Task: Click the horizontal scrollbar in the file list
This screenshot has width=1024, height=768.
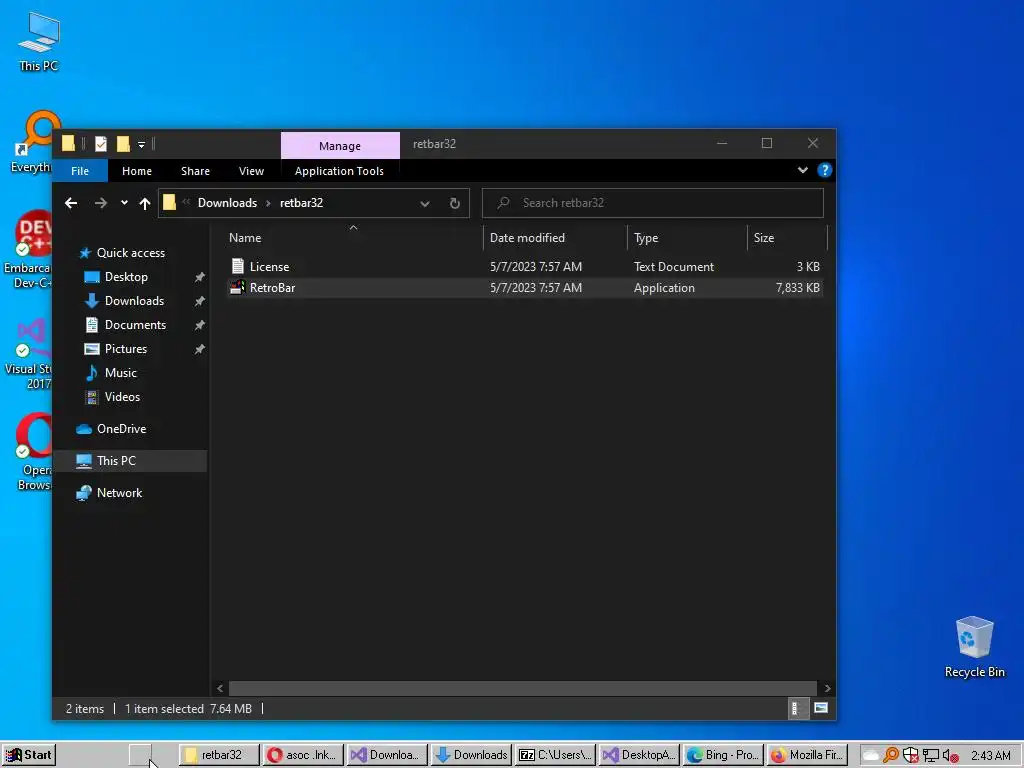Action: click(x=522, y=688)
